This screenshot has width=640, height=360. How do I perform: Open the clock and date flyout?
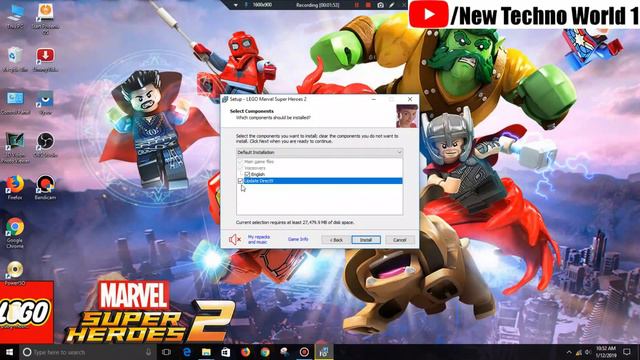tap(606, 352)
